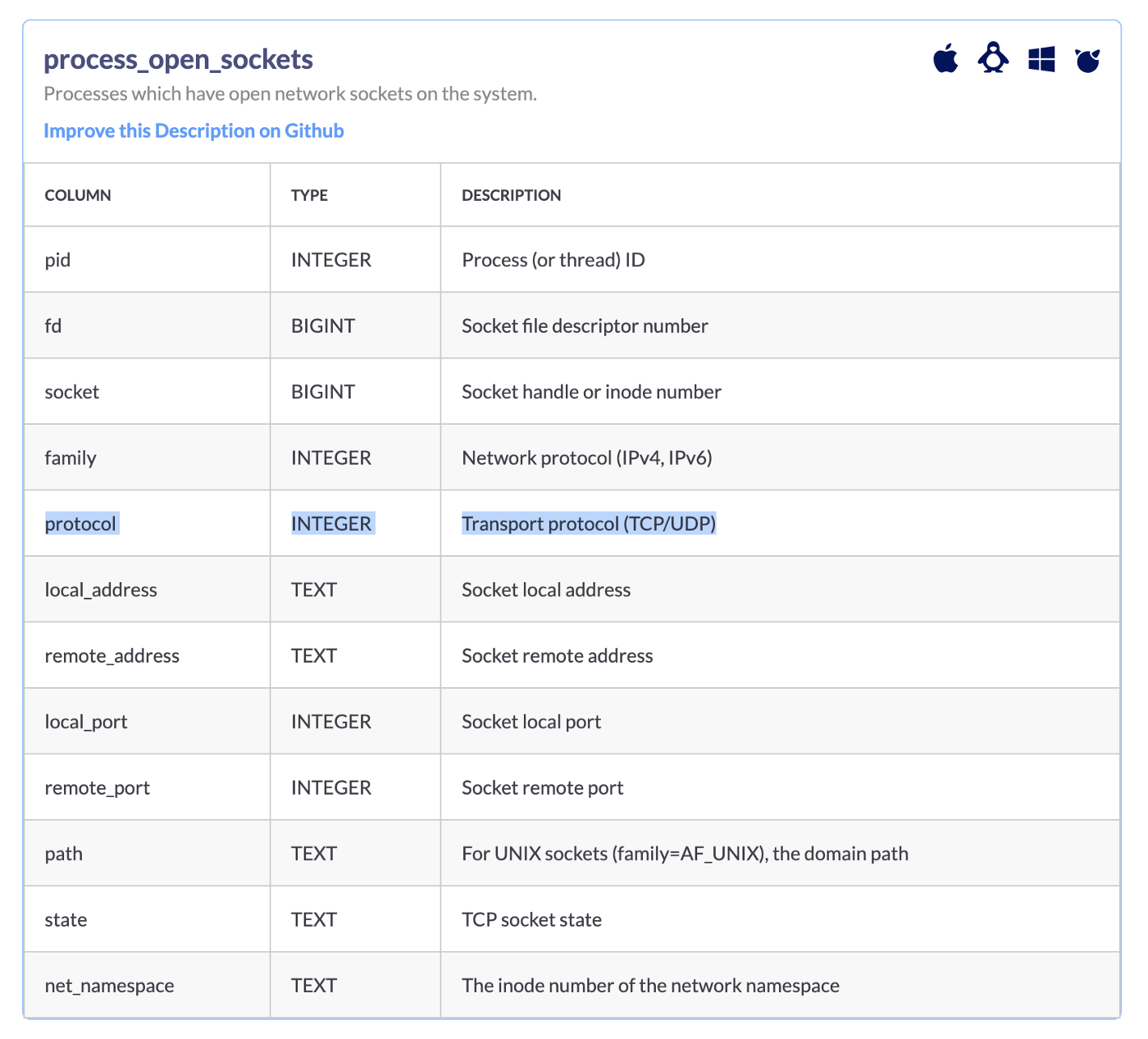1148x1039 pixels.
Task: Select the net_namespace column name
Action: pyautogui.click(x=109, y=985)
